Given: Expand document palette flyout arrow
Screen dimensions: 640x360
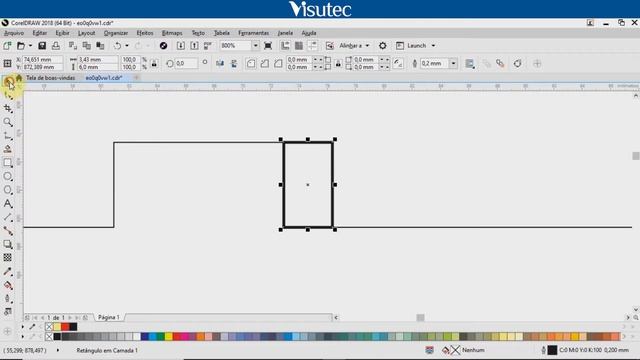Looking at the screenshot, I should [x=22, y=327].
